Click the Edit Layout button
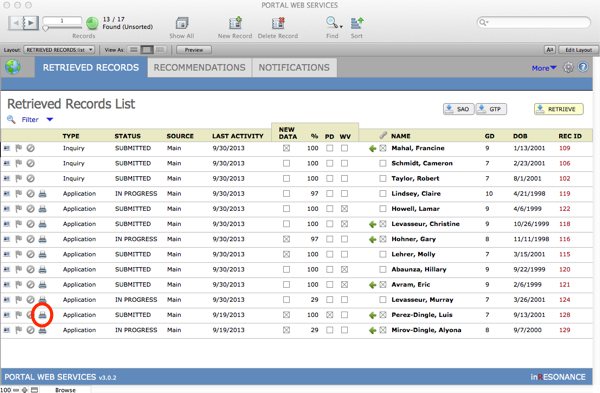This screenshot has height=393, width=600. (578, 50)
